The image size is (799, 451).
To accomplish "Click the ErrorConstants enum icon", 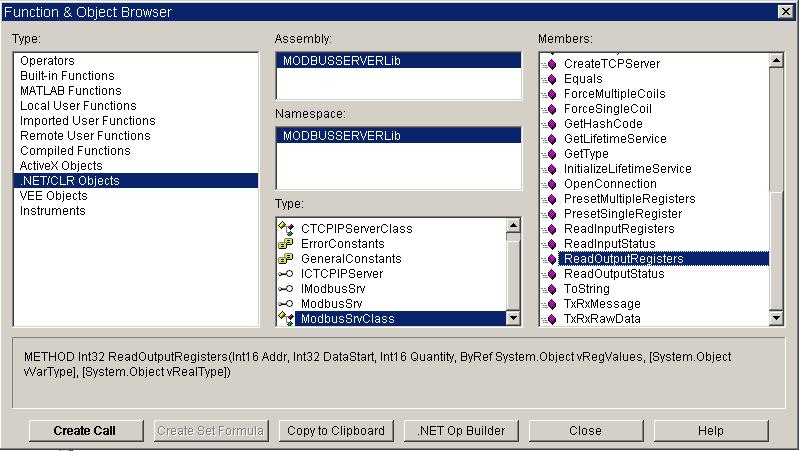I will click(285, 244).
